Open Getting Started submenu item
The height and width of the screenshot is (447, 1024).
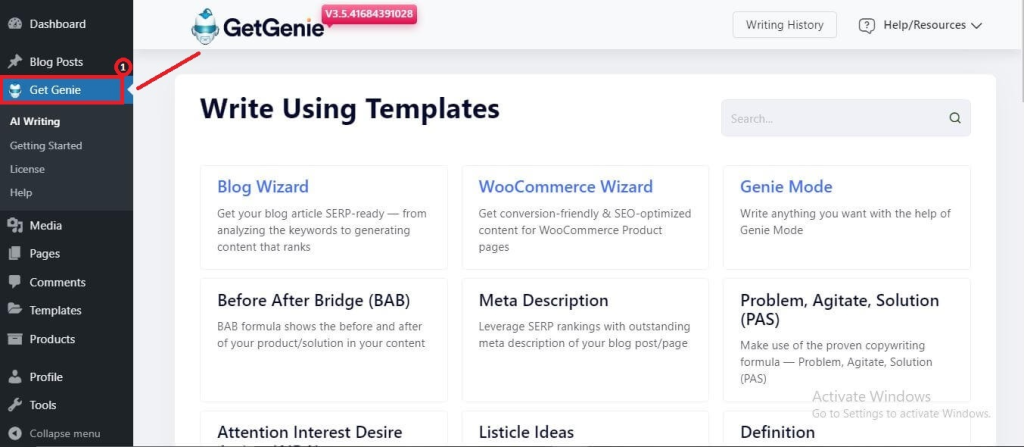pos(46,146)
